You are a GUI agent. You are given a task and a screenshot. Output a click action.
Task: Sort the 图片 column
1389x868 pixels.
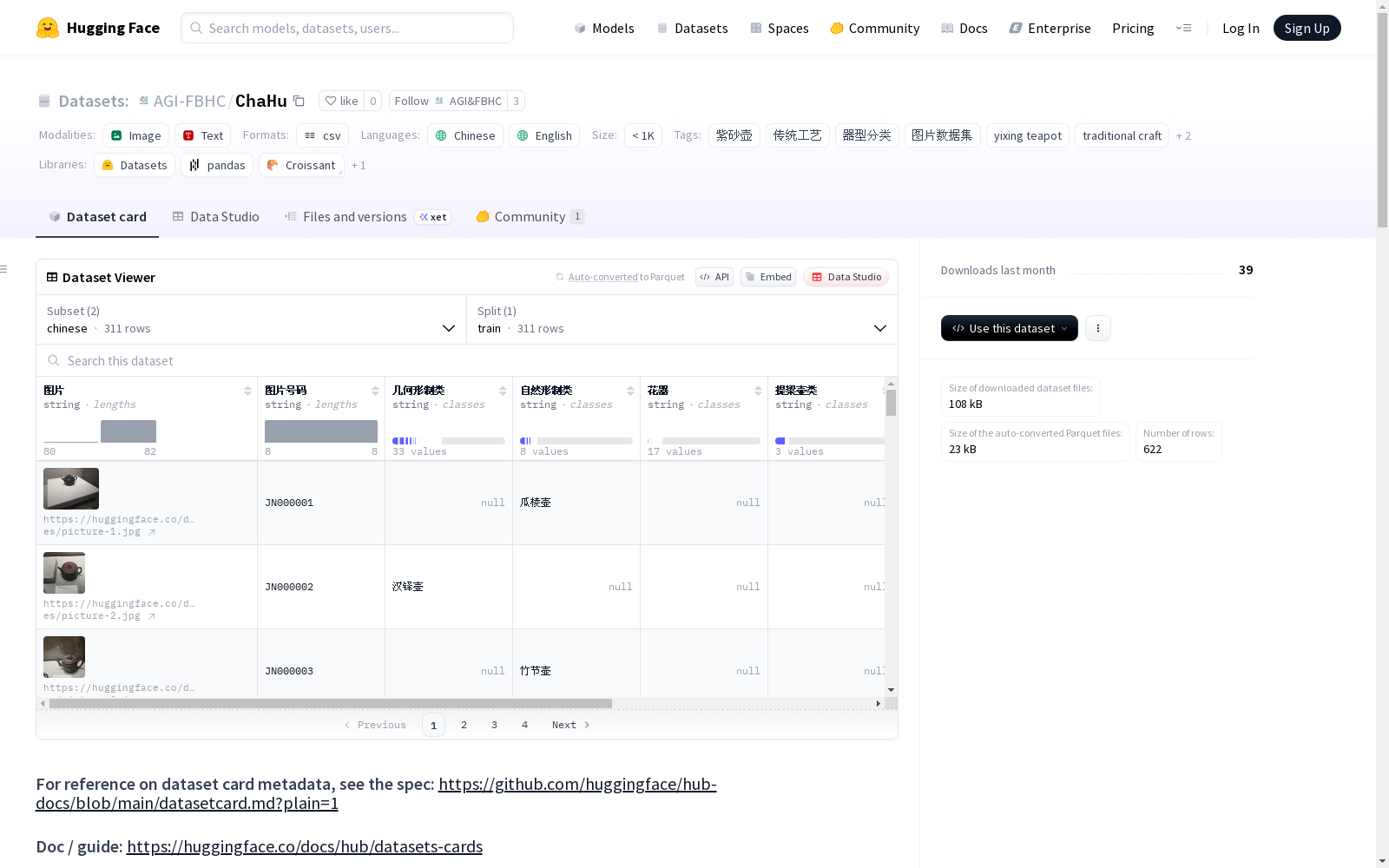[x=247, y=391]
